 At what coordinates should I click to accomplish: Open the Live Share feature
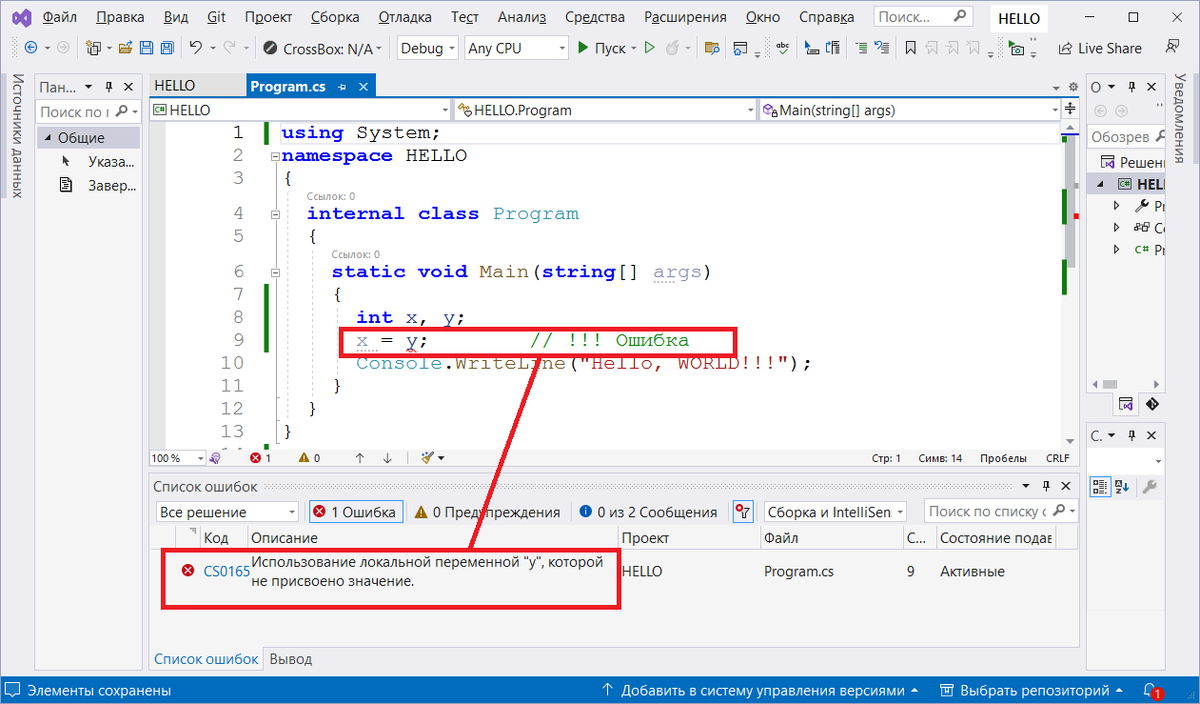1099,48
